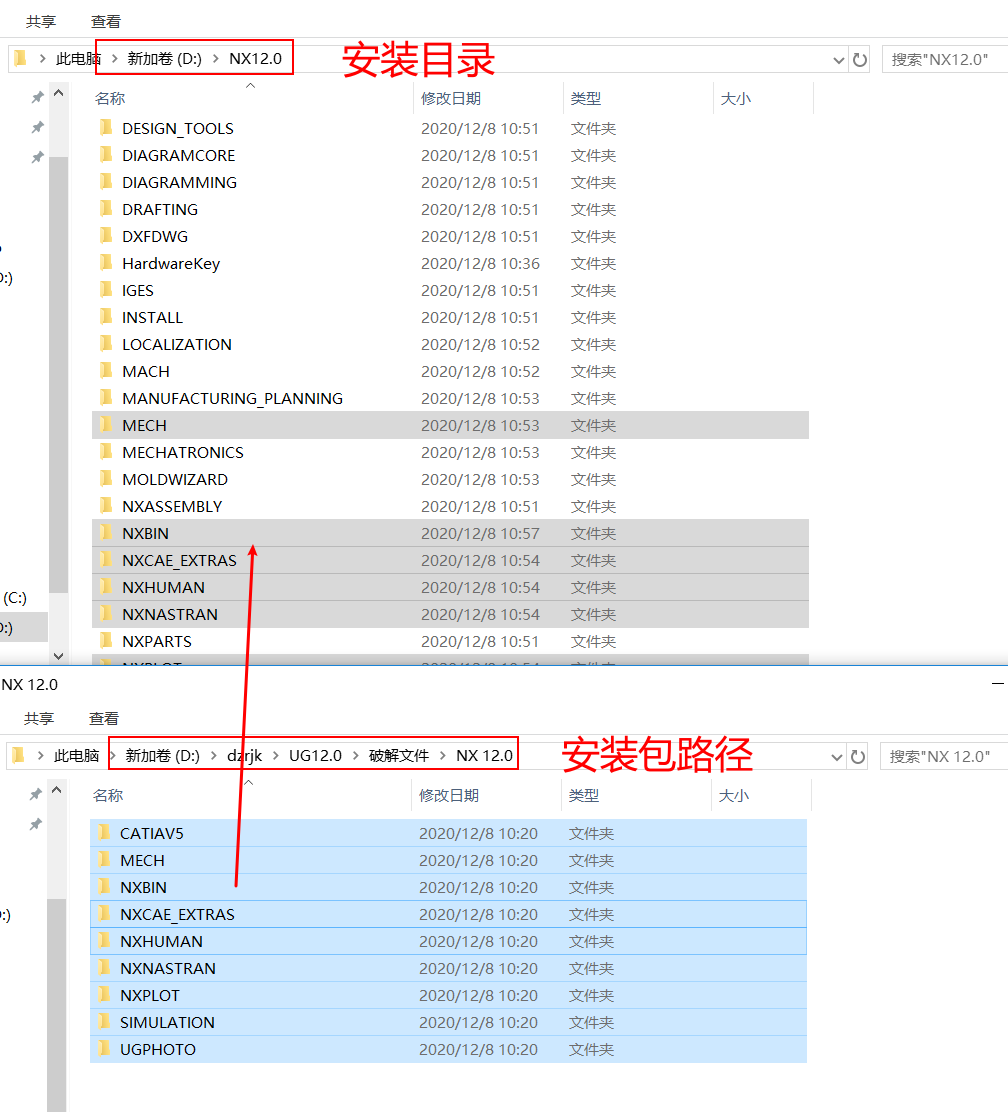Image resolution: width=1008 pixels, height=1112 pixels.
Task: Sort by 修改日期 column in the upper window
Action: click(x=451, y=98)
